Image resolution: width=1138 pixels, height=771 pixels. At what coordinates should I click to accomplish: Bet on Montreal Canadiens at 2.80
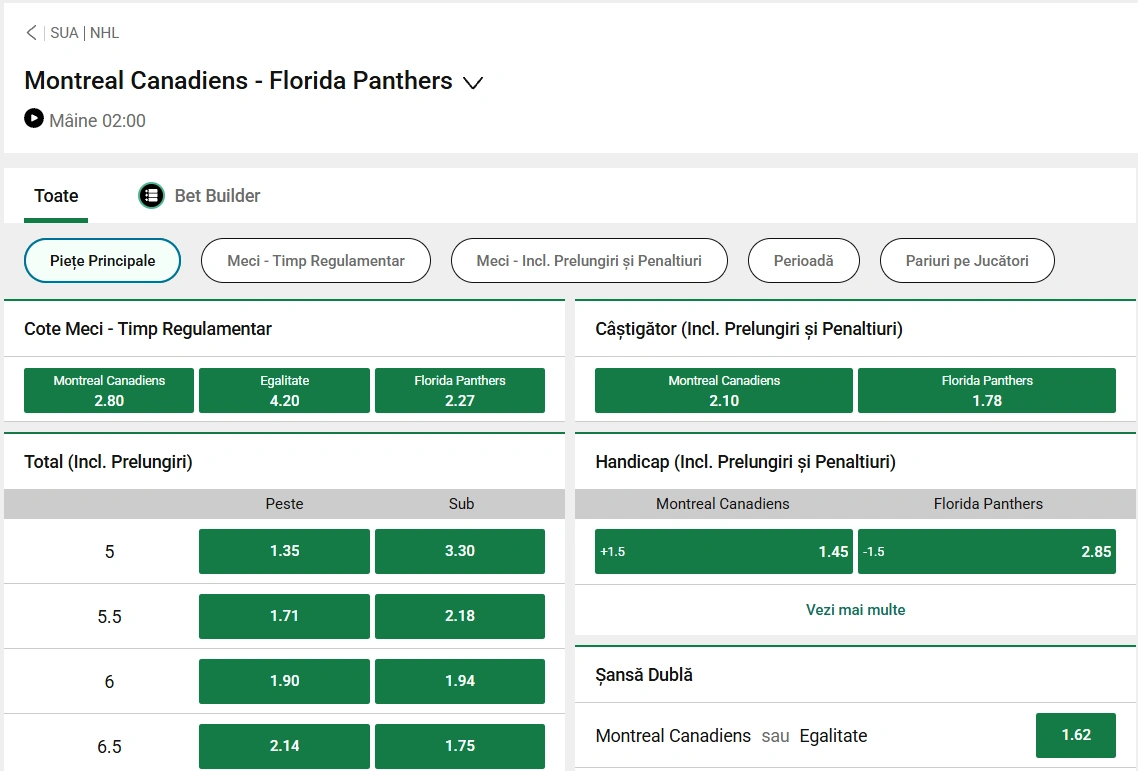(108, 390)
